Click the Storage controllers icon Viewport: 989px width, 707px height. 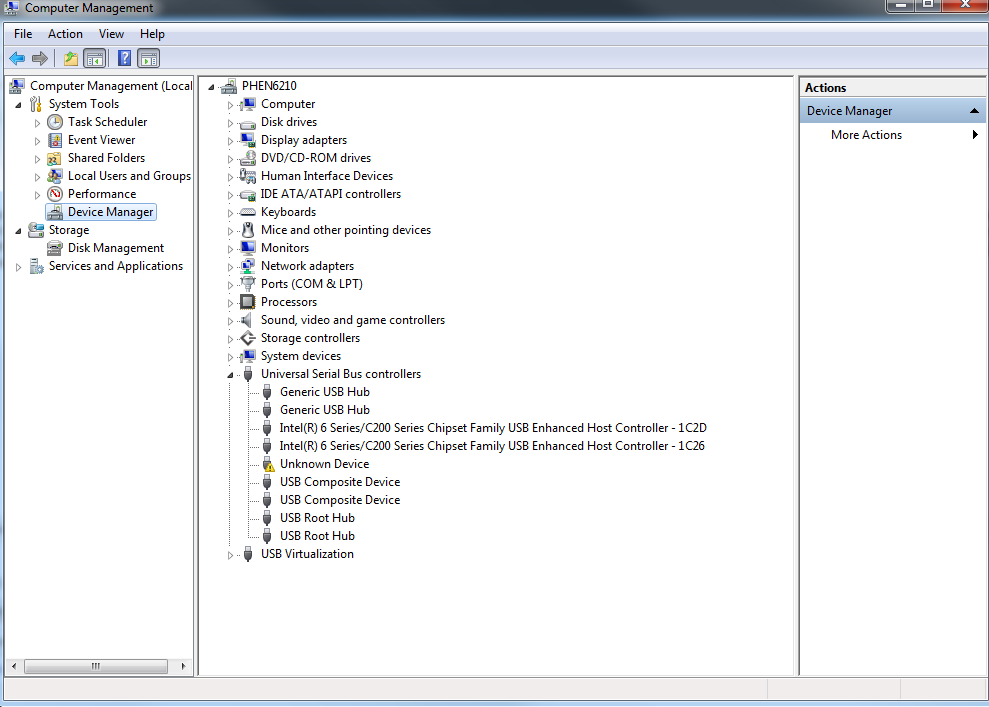(248, 338)
